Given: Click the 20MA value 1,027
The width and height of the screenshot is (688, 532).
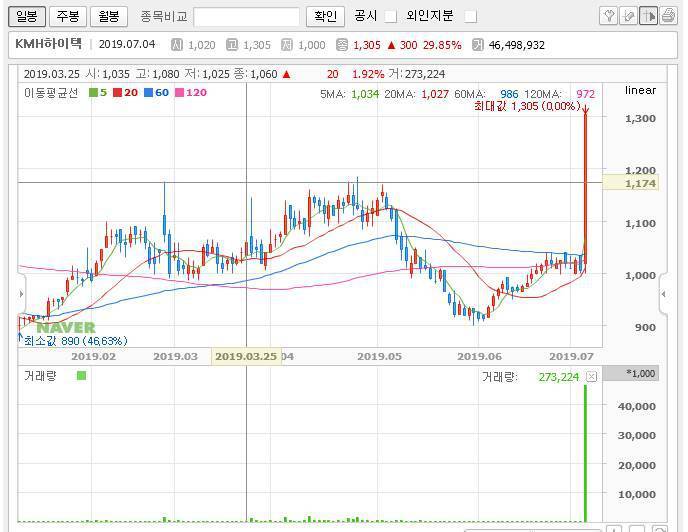Looking at the screenshot, I should point(435,94).
